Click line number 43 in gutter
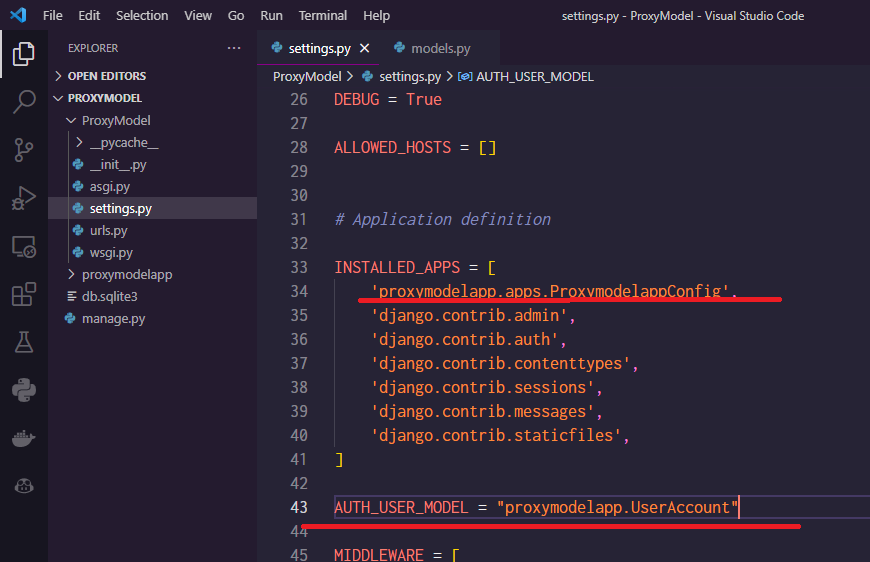This screenshot has width=870, height=562. 299,507
